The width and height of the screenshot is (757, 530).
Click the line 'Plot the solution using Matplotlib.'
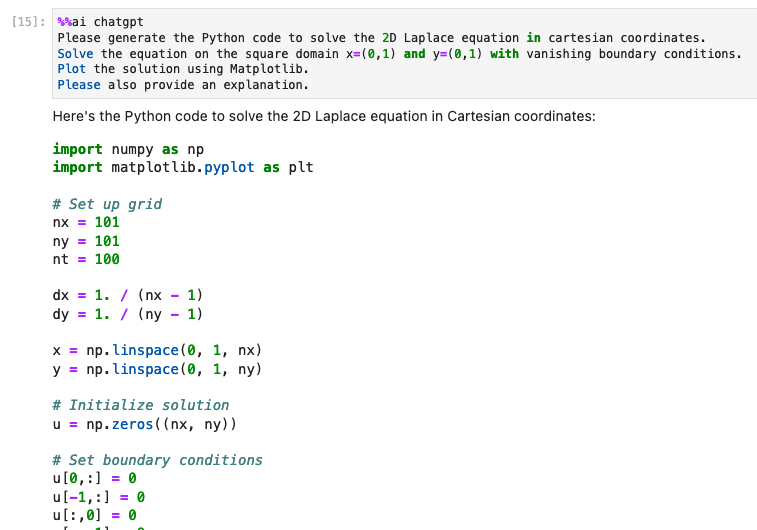coord(183,69)
